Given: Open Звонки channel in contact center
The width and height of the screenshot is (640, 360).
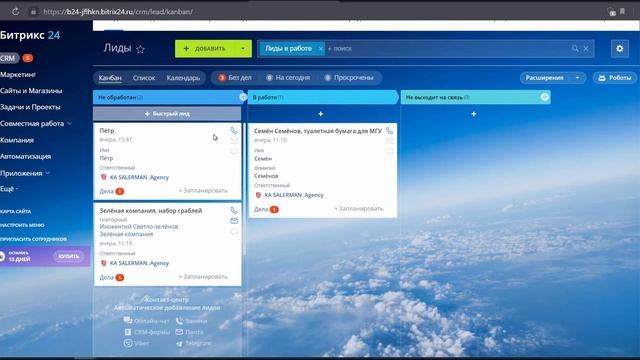Looking at the screenshot, I should pyautogui.click(x=191, y=321).
